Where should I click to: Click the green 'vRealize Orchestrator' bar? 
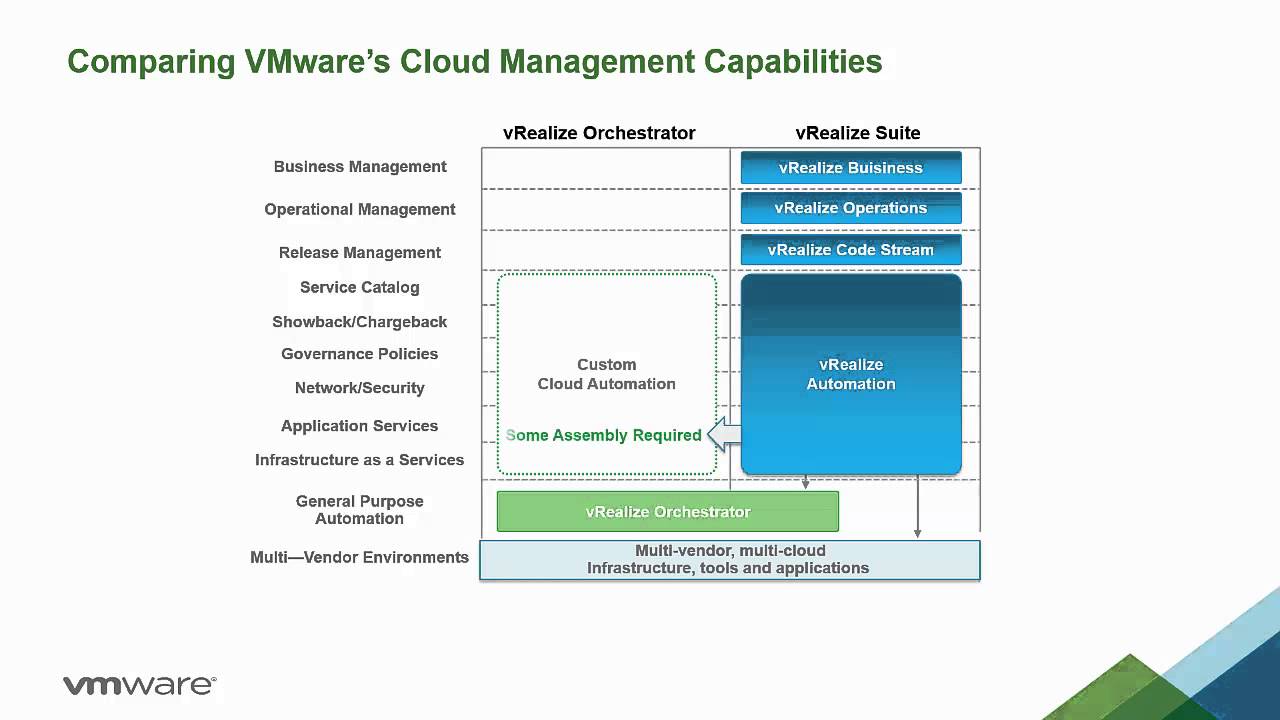coord(668,512)
